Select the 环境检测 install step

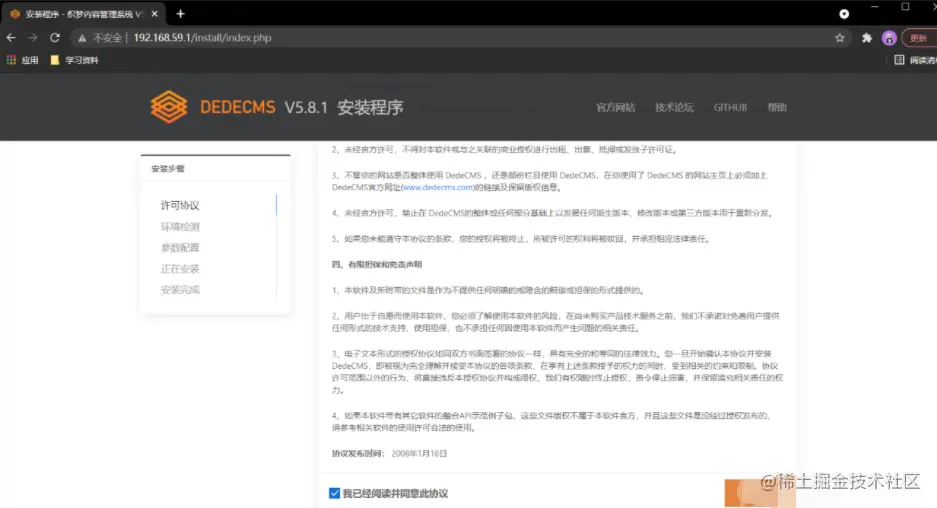coord(180,227)
